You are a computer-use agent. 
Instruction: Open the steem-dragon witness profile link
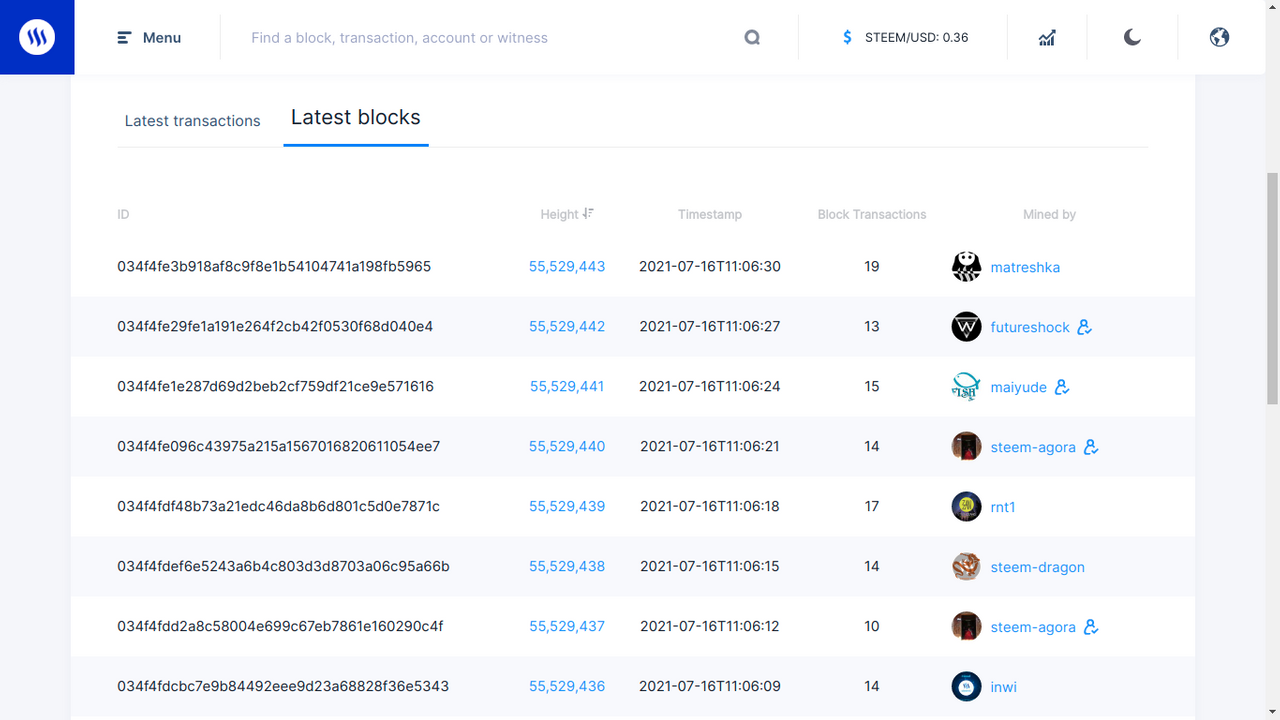pos(1037,567)
